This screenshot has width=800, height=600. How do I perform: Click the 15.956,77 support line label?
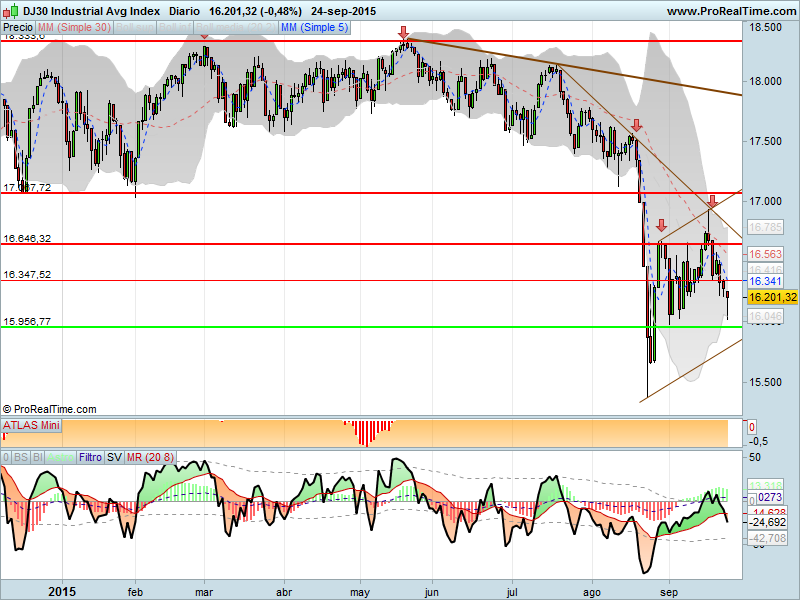(x=27, y=321)
